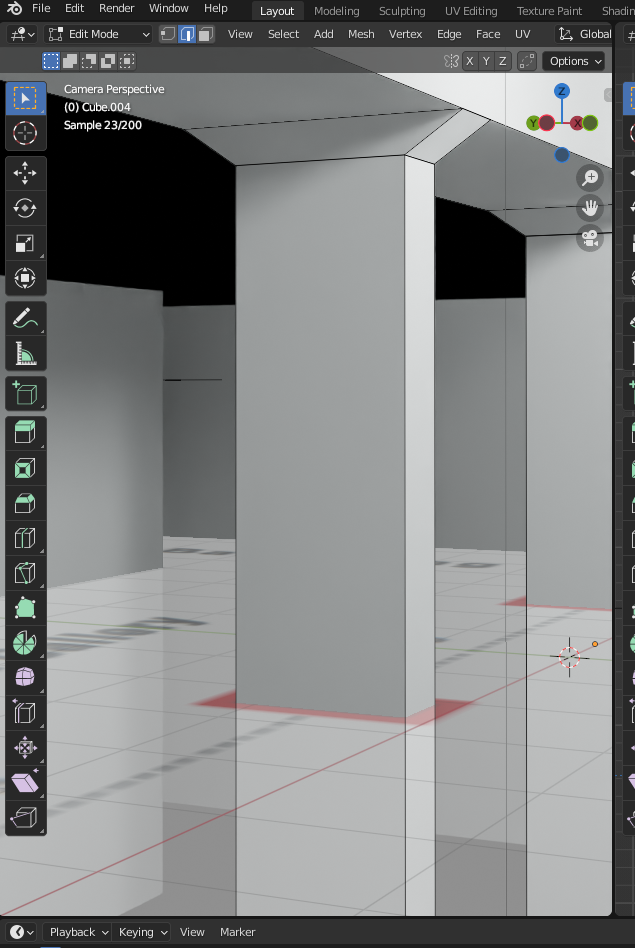Set selection mode to invert
The width and height of the screenshot is (635, 948).
(x=108, y=60)
